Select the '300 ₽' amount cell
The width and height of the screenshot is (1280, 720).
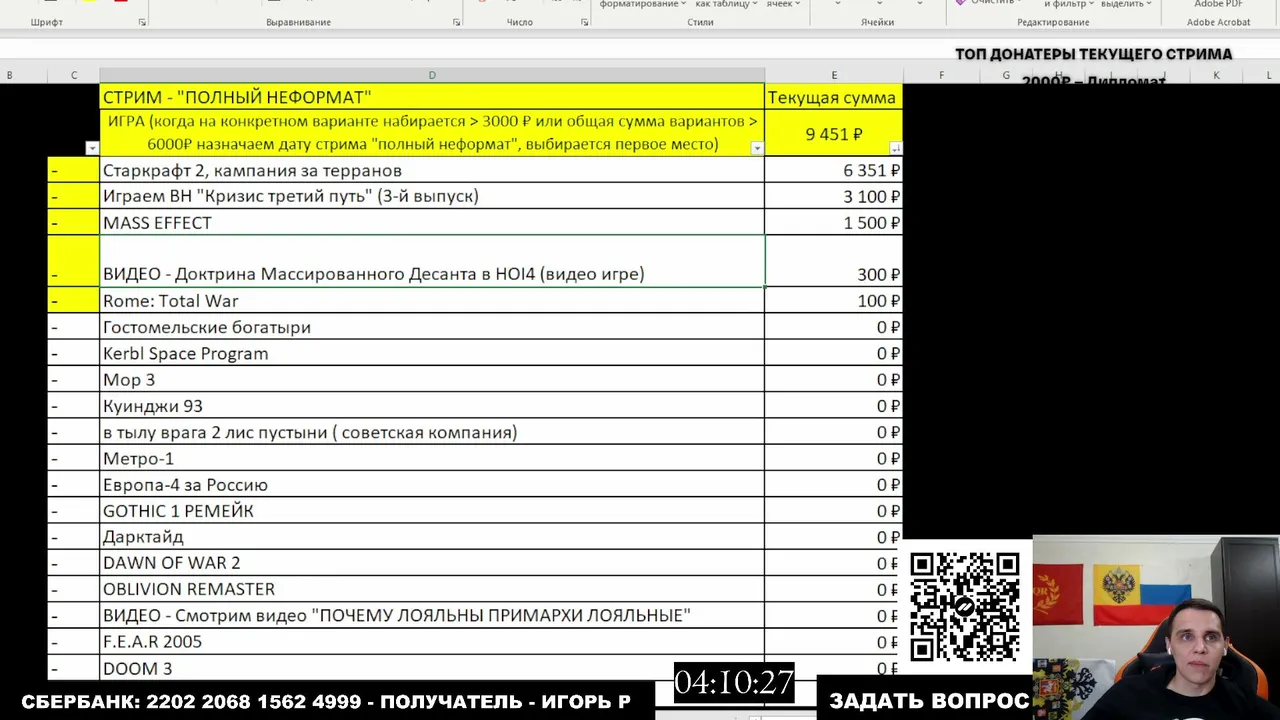point(834,261)
